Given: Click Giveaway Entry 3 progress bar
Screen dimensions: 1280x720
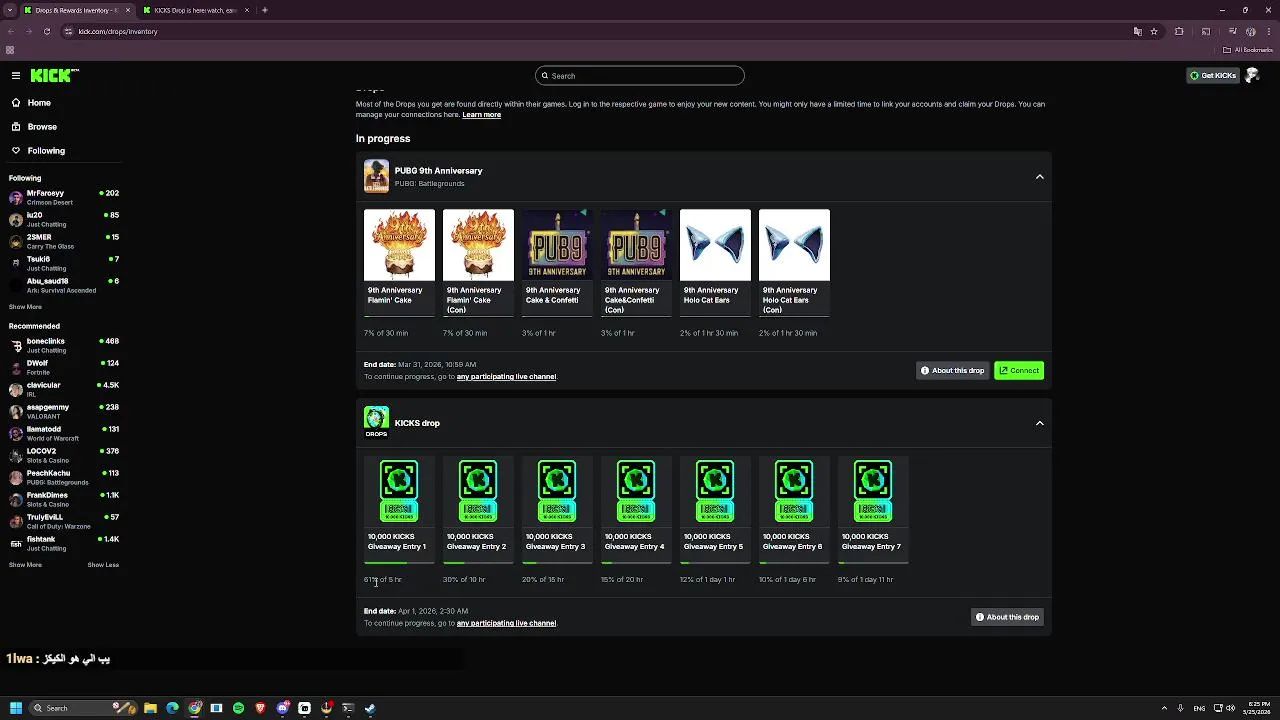Looking at the screenshot, I should [x=557, y=563].
